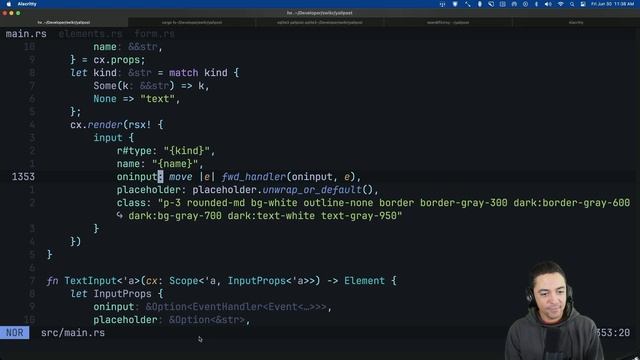This screenshot has height=360, width=640.
Task: Click the Scope<'a type
Action: tap(192, 281)
